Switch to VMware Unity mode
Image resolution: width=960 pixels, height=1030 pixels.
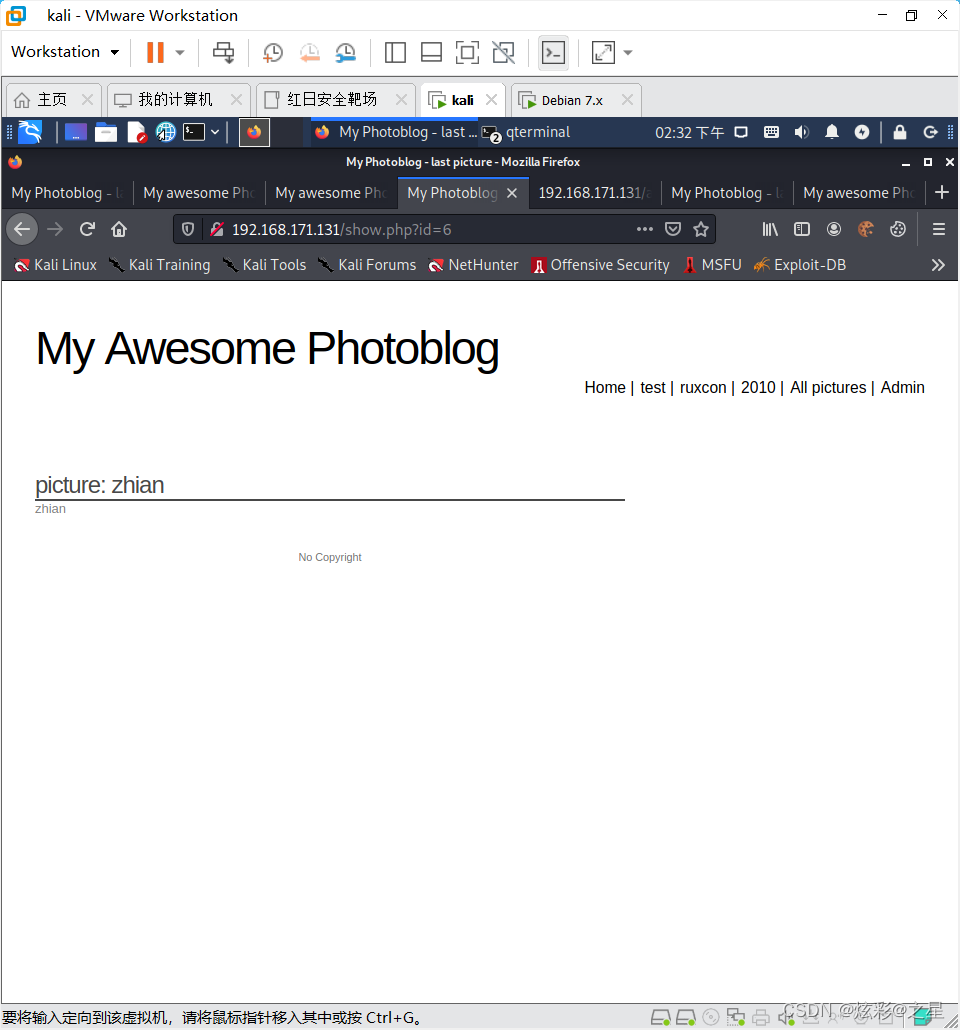point(504,53)
